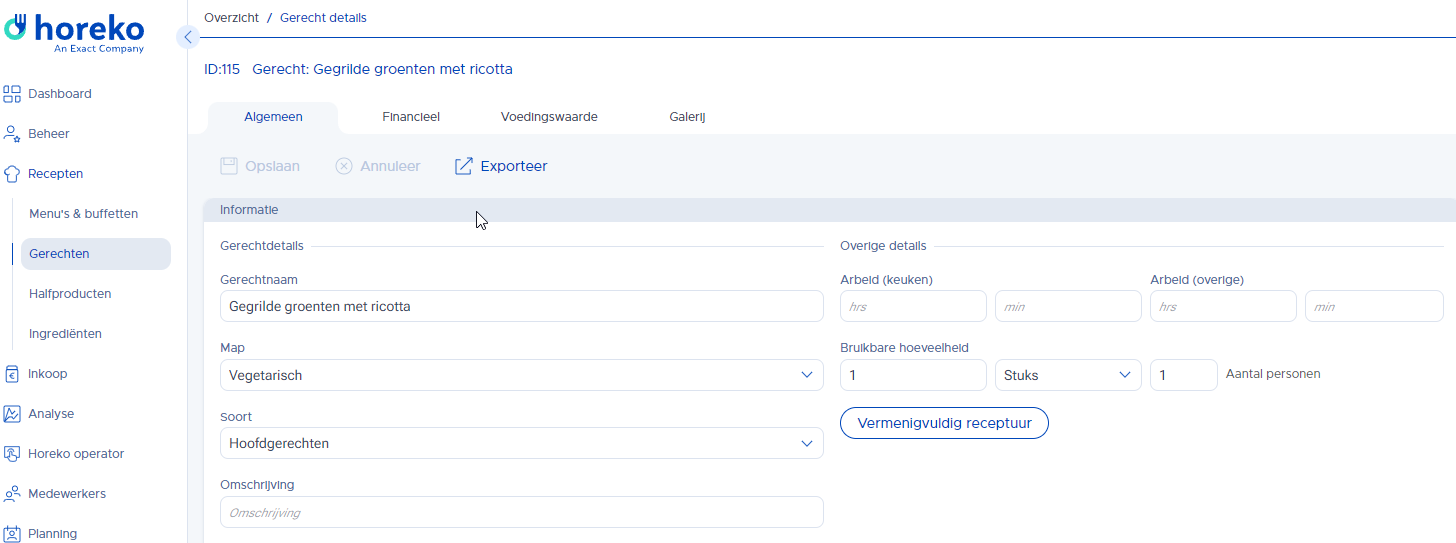Viewport: 1456px width, 543px height.
Task: Click the Exporteer button
Action: (501, 166)
